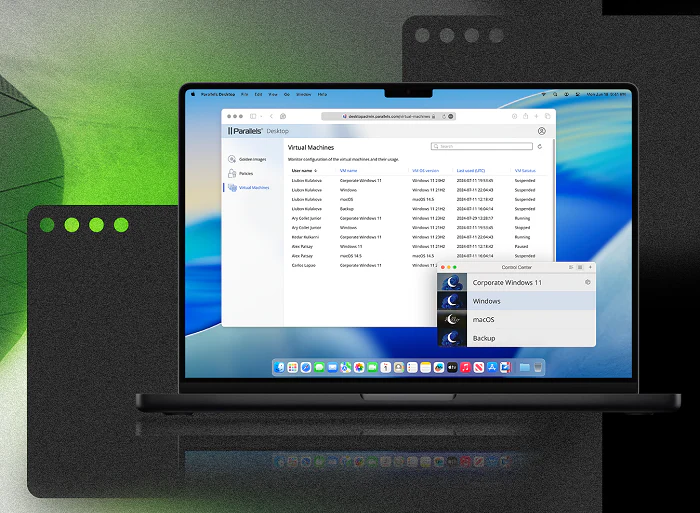
Task: Click the last used date "2024-07-29 13:28:17"
Action: click(475, 218)
